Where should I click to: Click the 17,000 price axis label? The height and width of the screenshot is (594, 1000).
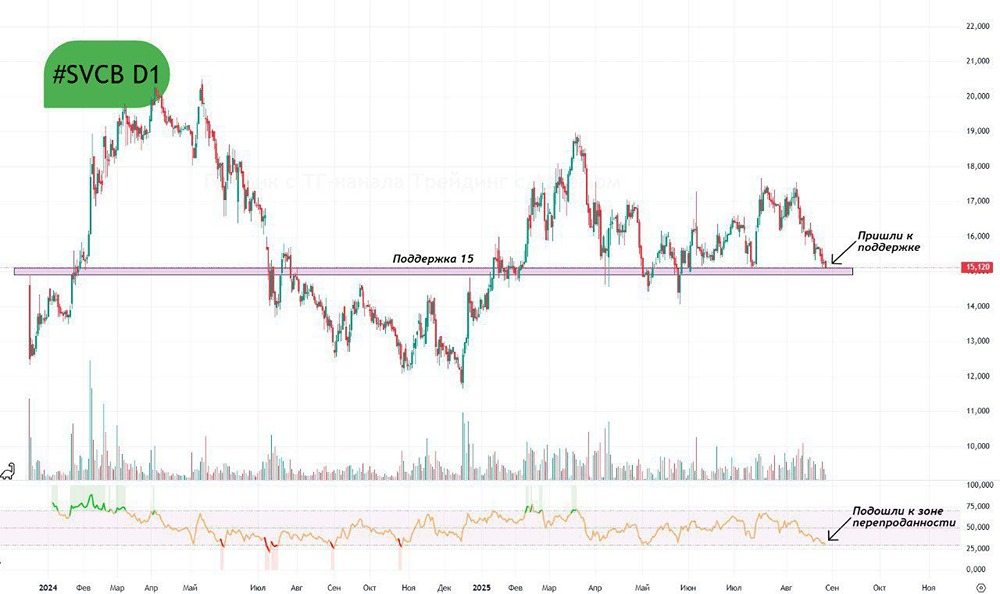point(978,201)
